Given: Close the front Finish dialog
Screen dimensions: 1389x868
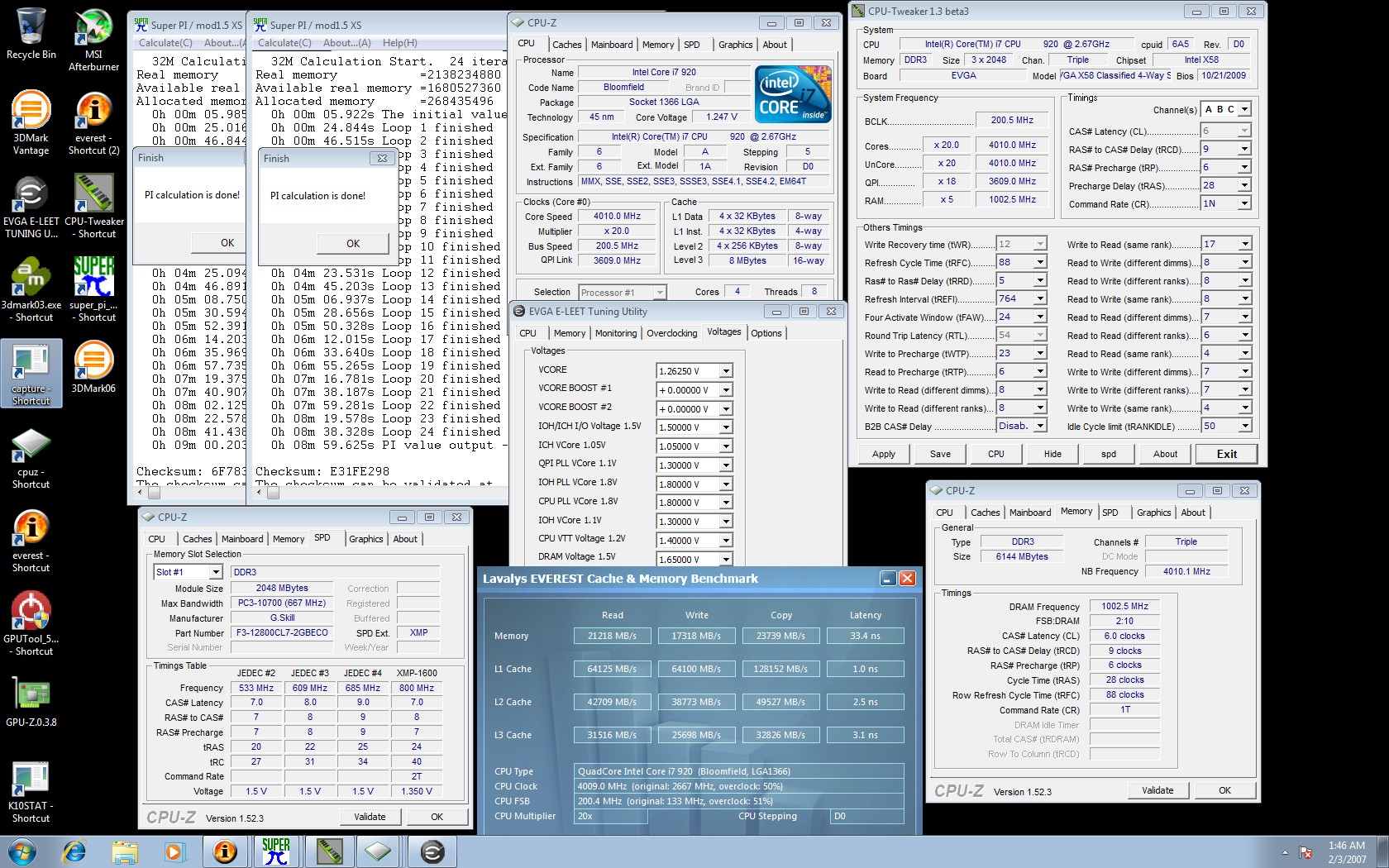Looking at the screenshot, I should (382, 158).
